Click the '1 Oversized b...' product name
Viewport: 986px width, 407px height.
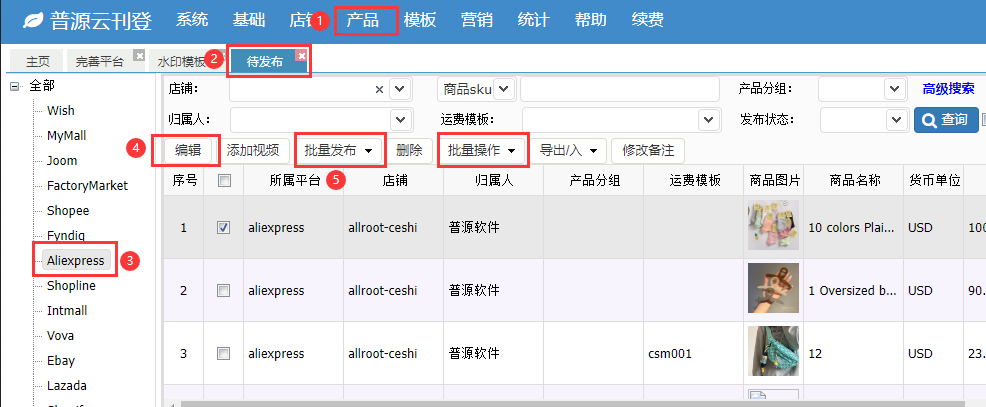(x=851, y=291)
